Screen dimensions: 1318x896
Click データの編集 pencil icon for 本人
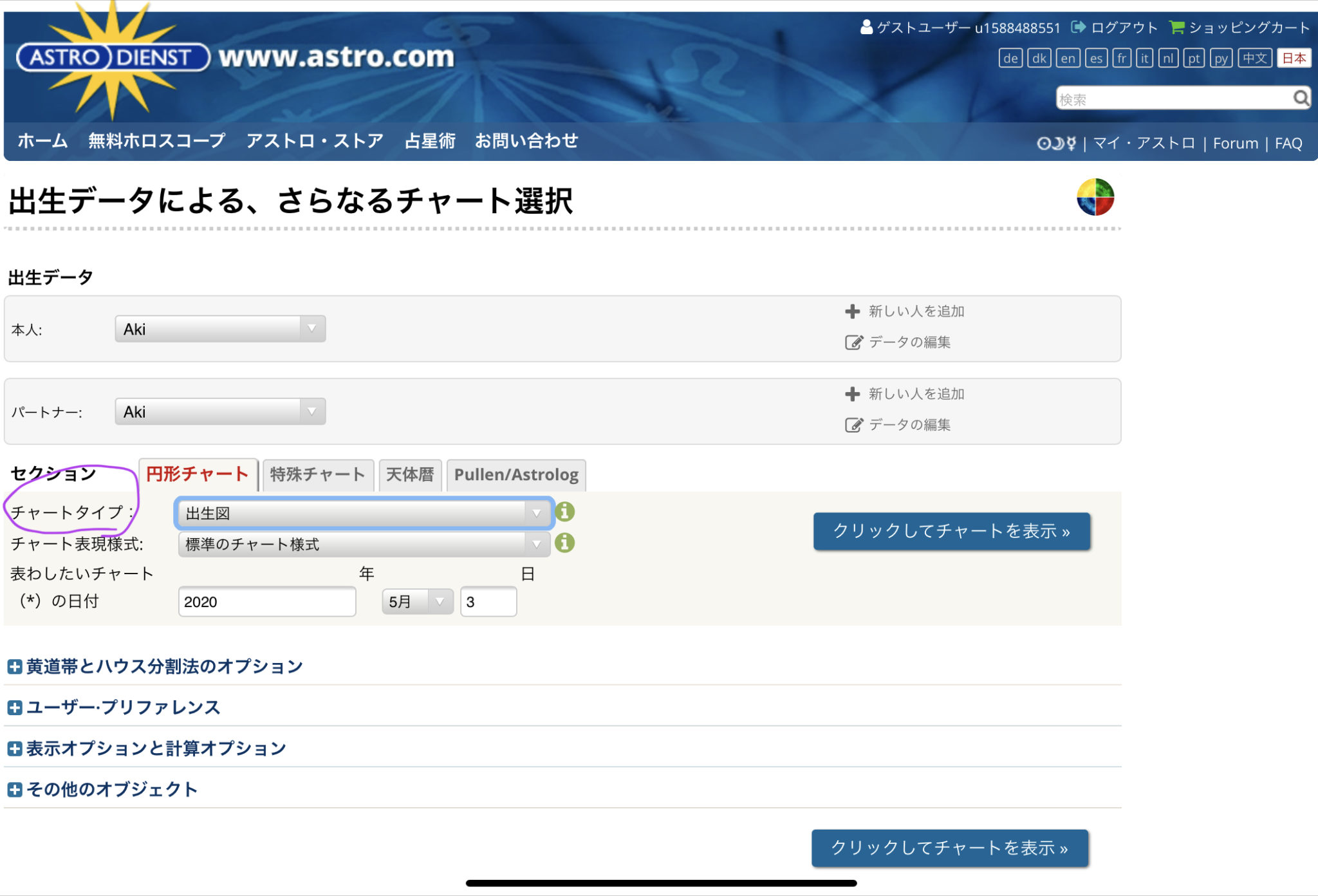point(853,342)
